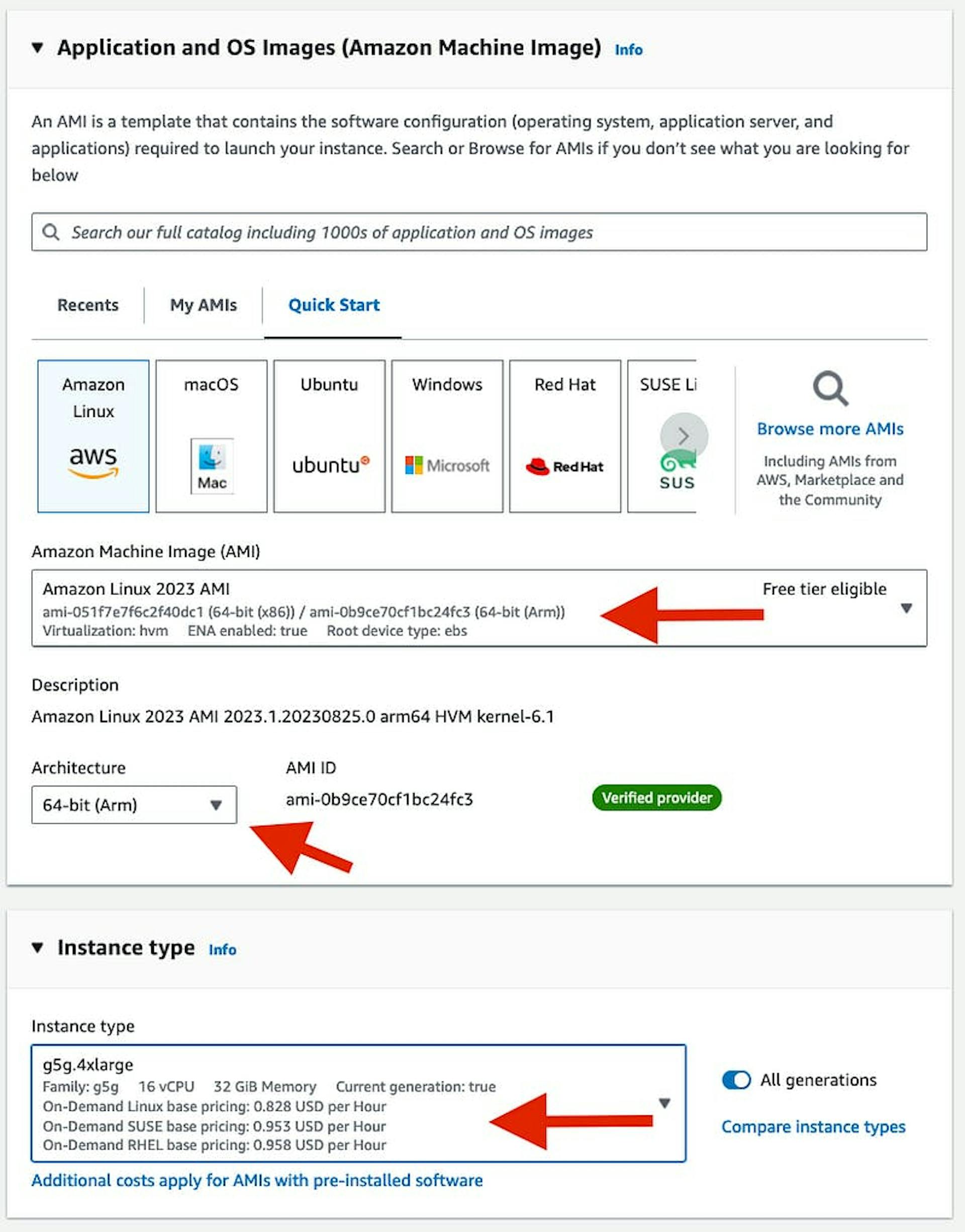Screen dimensions: 965x1232
Task: Open the g5g.4xlarge instance type dropdown
Action: coord(359,1103)
